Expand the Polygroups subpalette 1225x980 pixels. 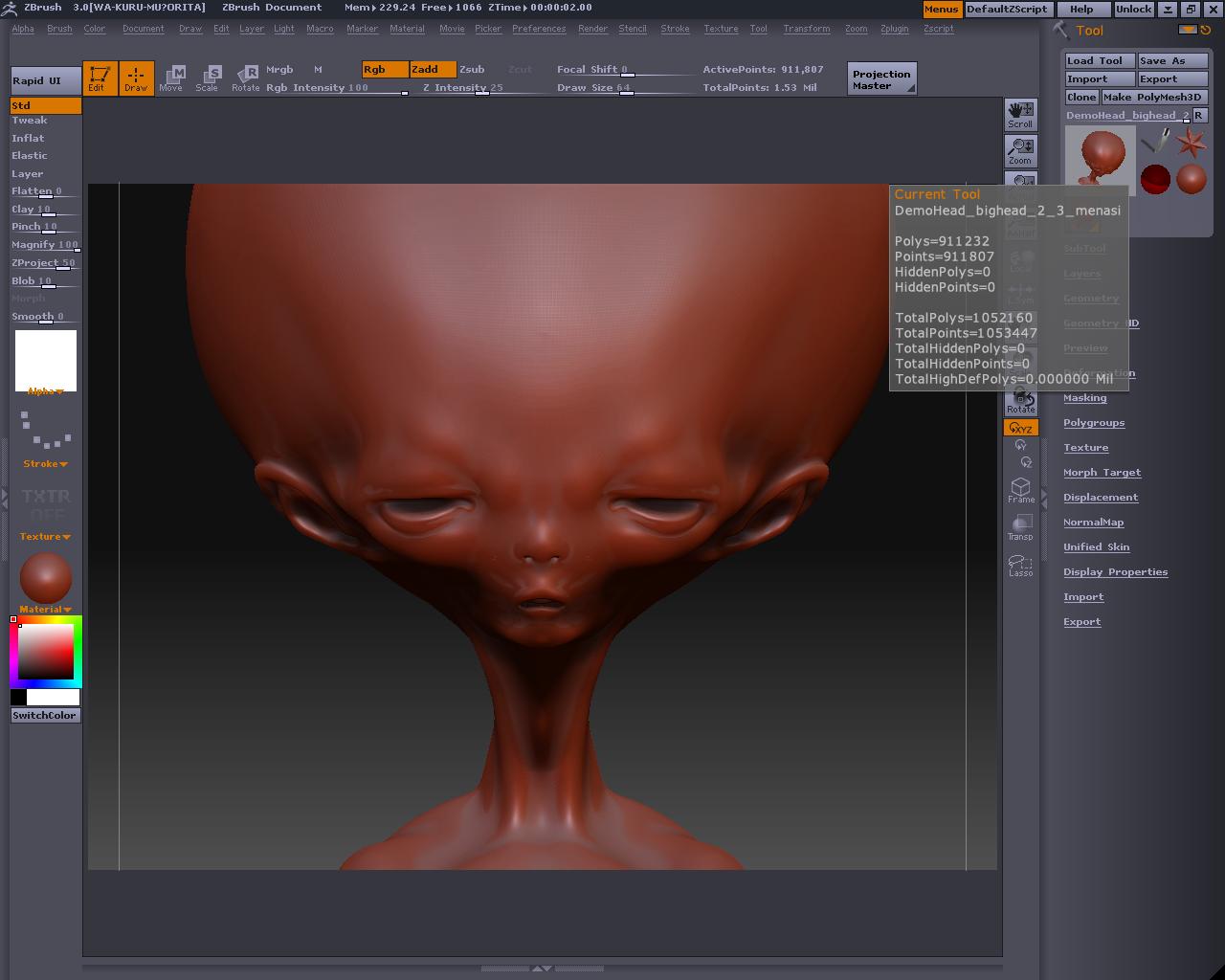click(1094, 423)
